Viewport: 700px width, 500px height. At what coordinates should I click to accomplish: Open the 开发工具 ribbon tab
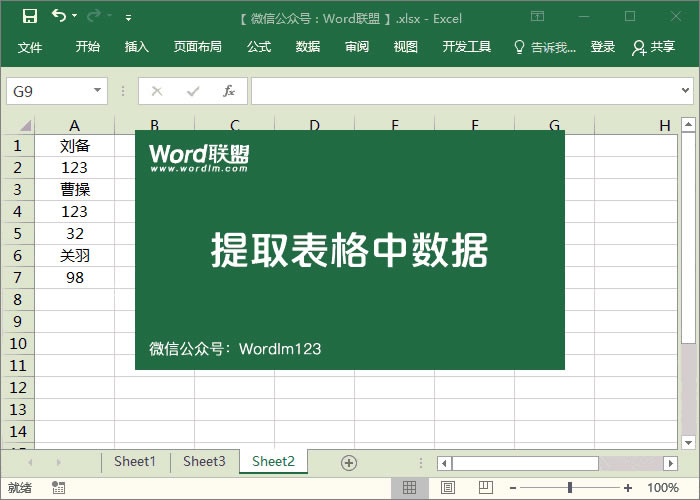[x=467, y=46]
